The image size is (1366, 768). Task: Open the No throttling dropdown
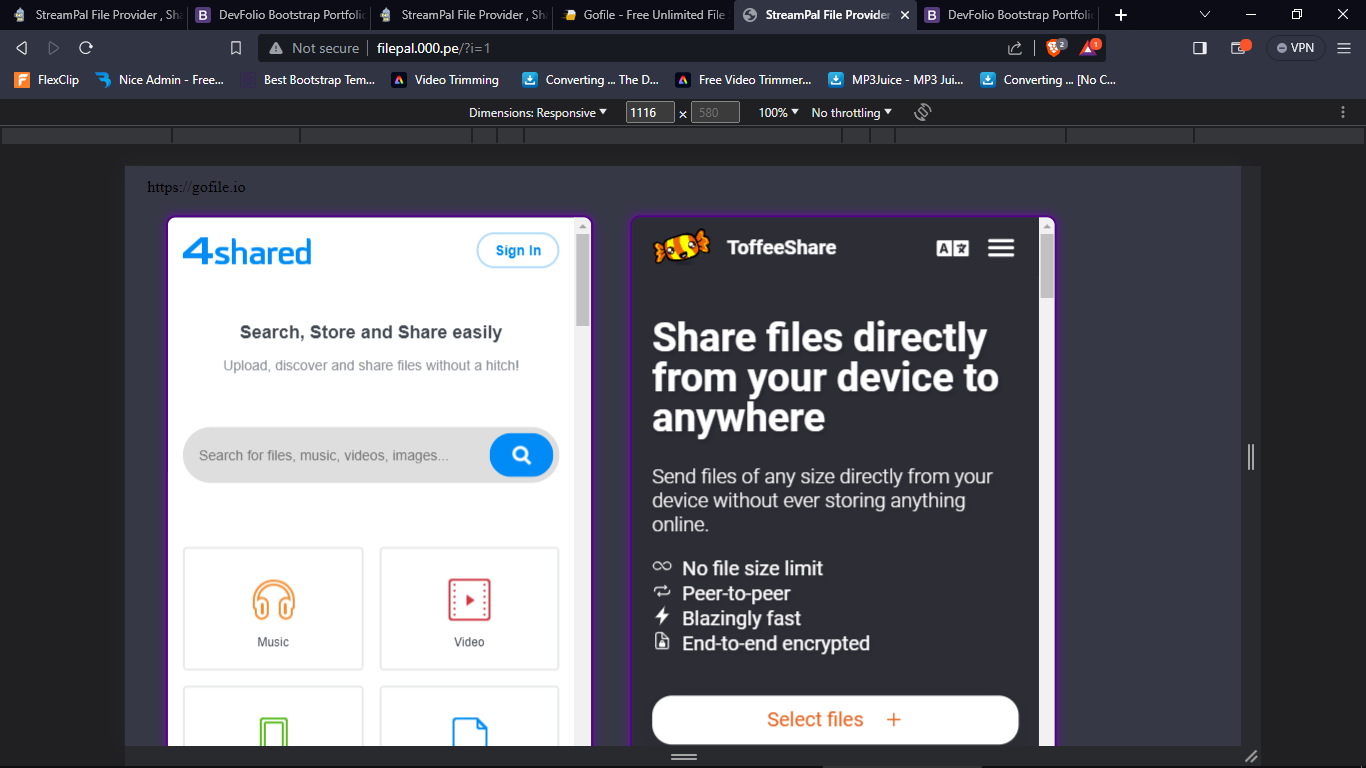(851, 113)
